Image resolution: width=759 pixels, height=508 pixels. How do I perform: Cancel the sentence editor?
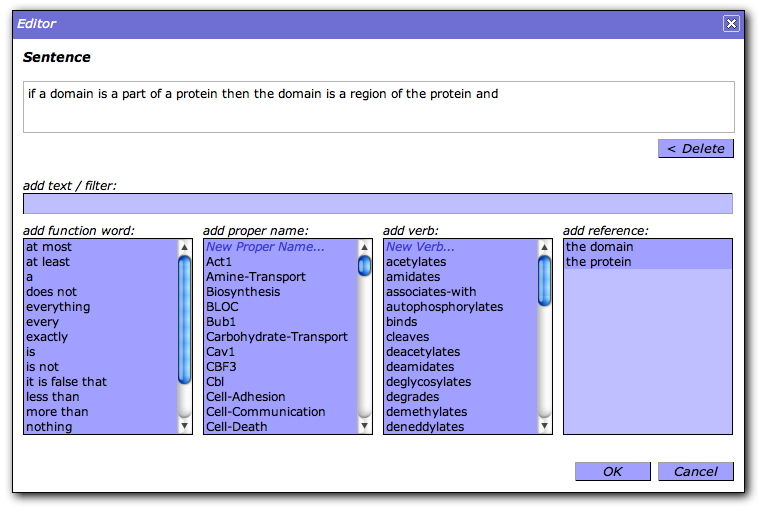coord(695,471)
